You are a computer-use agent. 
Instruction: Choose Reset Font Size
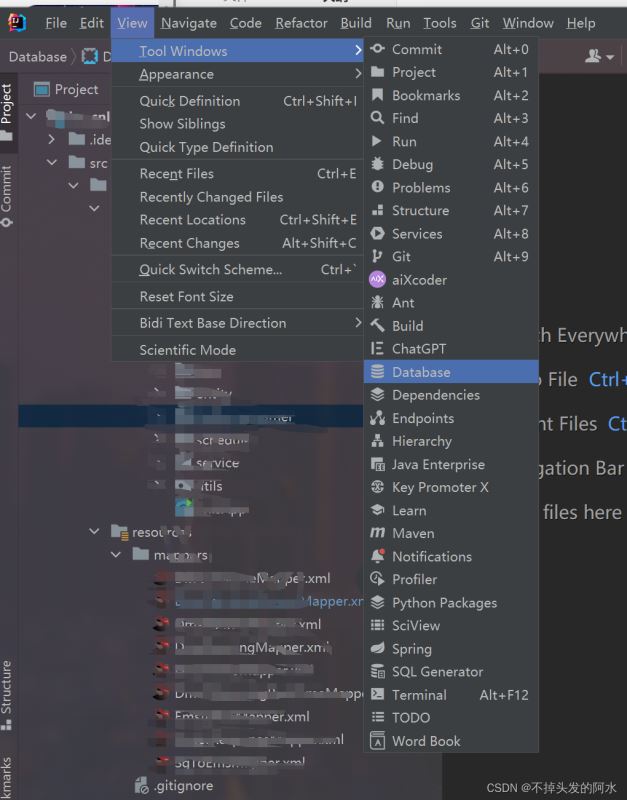[x=237, y=296]
